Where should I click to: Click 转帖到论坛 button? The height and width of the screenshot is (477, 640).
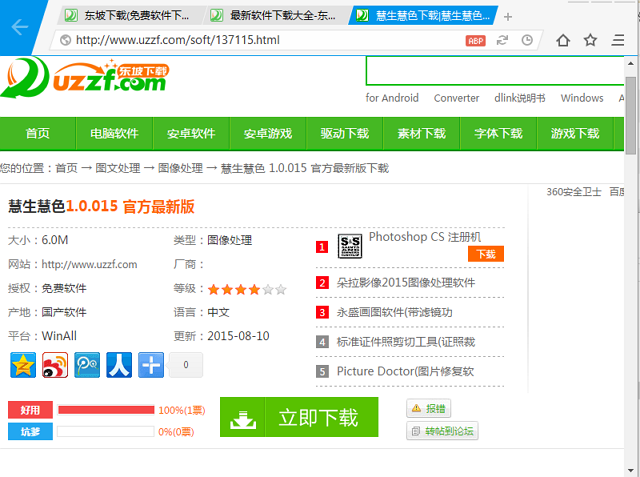442,431
